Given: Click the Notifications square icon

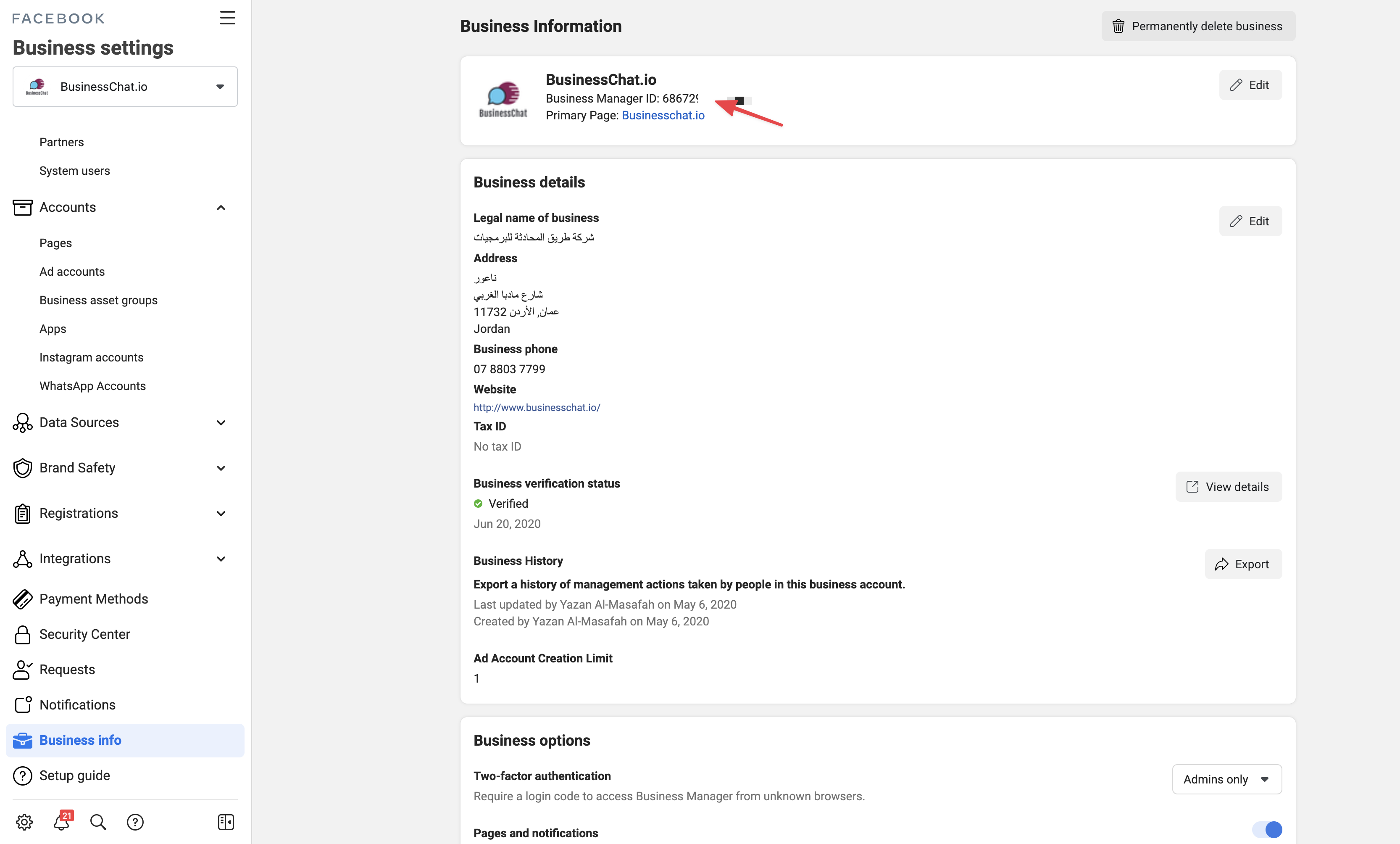Looking at the screenshot, I should [x=23, y=705].
